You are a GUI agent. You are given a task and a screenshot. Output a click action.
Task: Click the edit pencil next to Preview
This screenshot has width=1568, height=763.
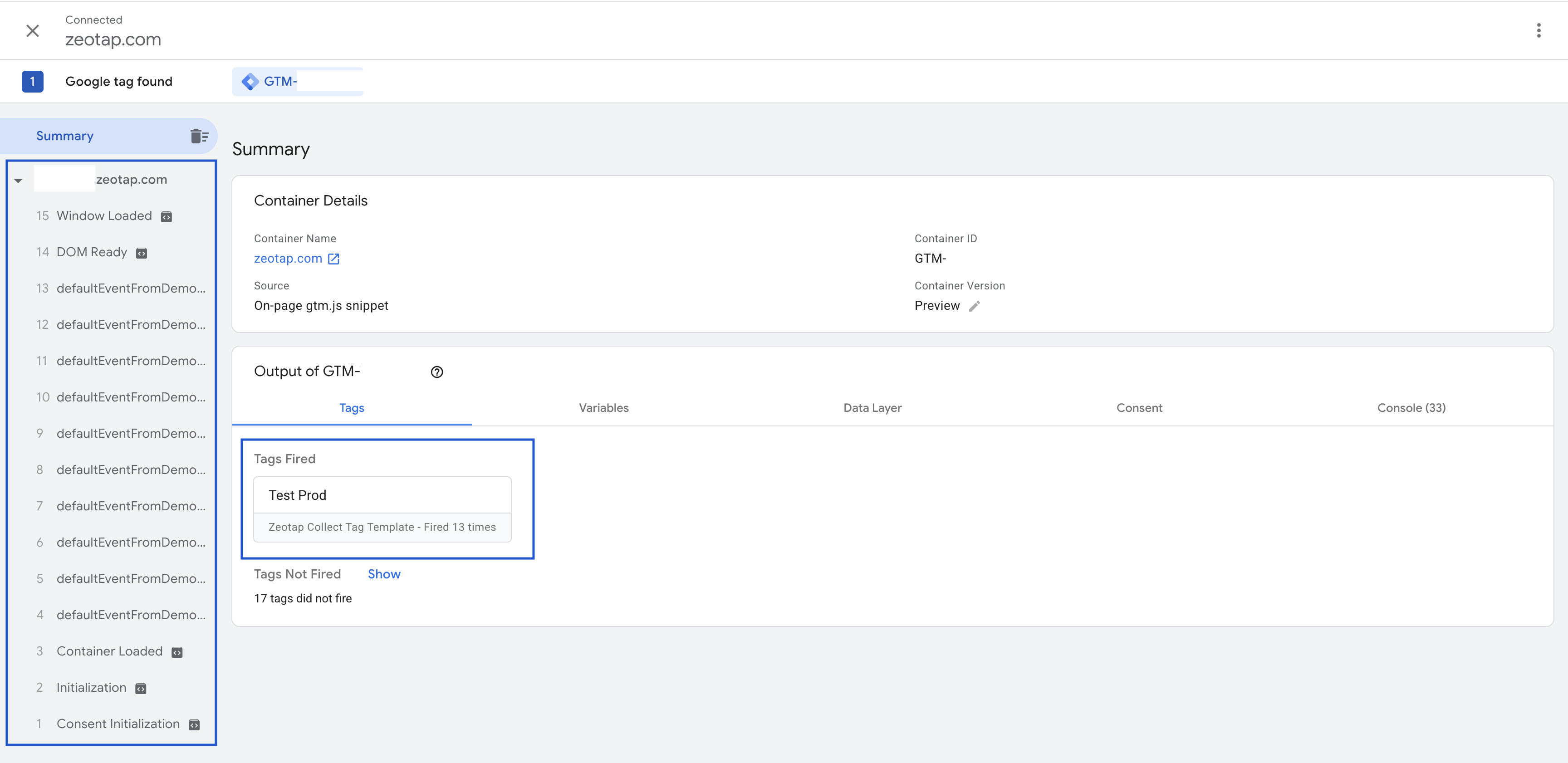tap(975, 306)
